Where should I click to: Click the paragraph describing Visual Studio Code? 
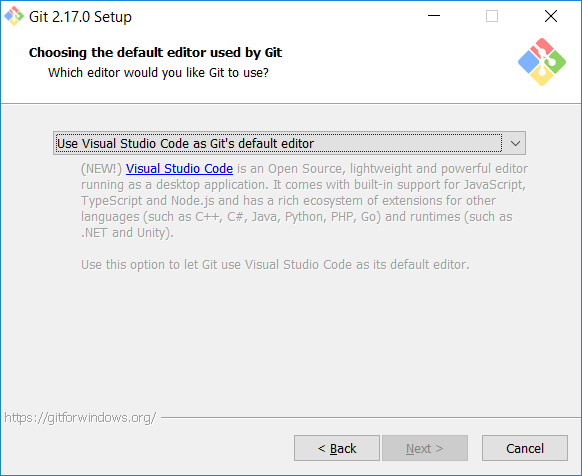304,200
